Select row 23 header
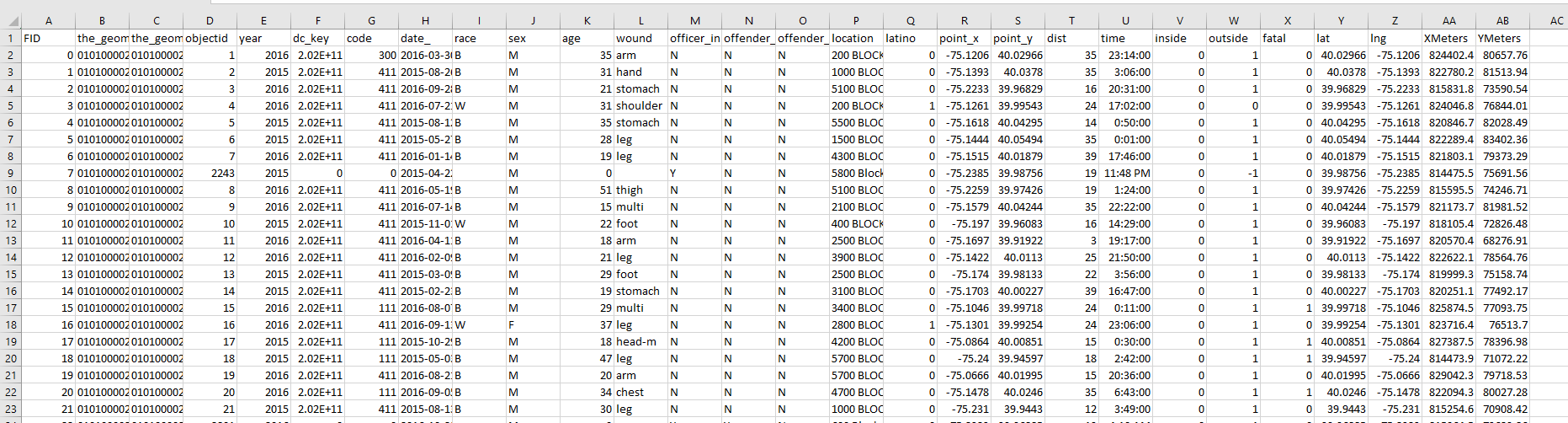 pyautogui.click(x=10, y=409)
